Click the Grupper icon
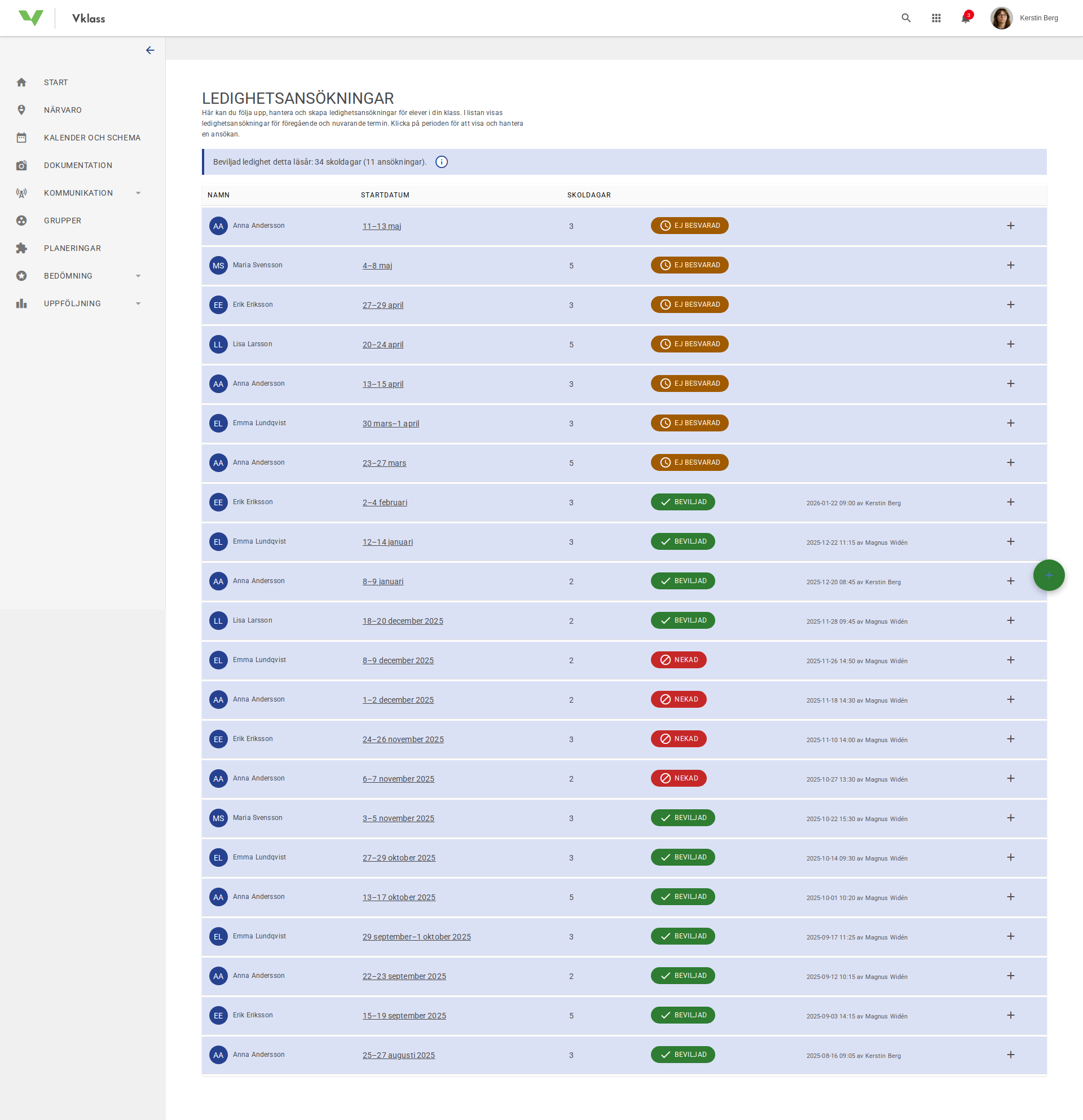 click(22, 221)
